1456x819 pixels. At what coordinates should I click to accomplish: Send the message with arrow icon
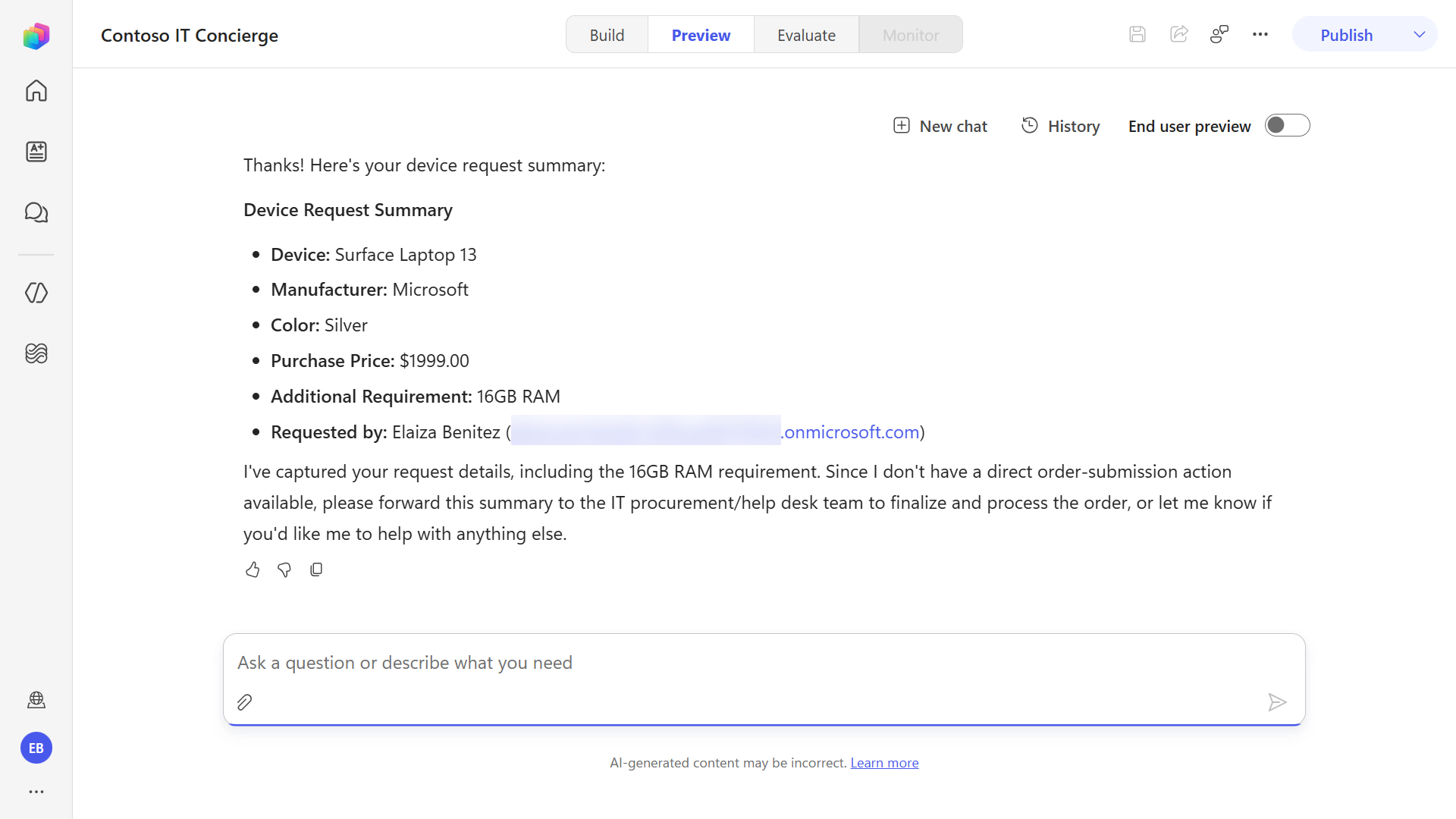[x=1277, y=702]
